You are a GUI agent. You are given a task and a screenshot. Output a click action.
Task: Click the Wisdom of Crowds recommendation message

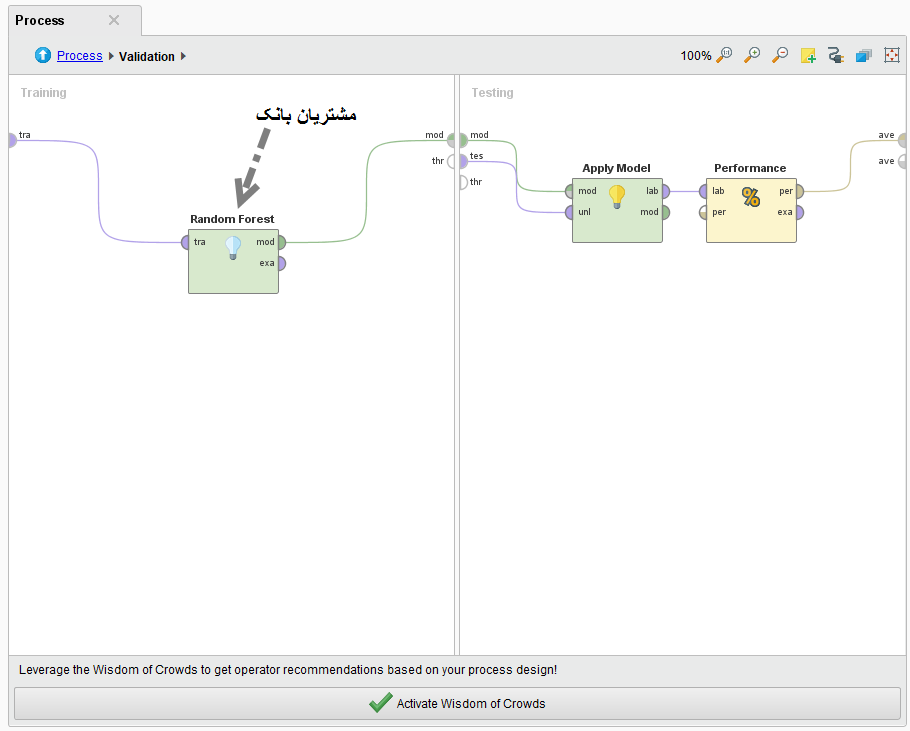(x=288, y=670)
